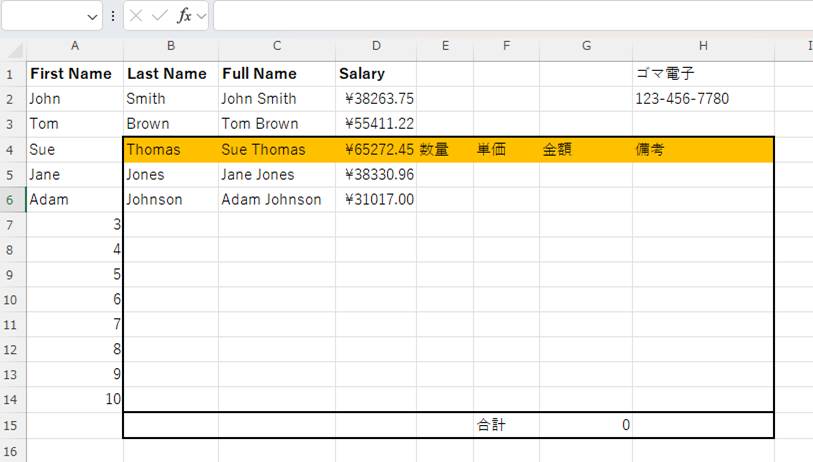The height and width of the screenshot is (462, 813).
Task: Select row 4 header
Action: 11,150
